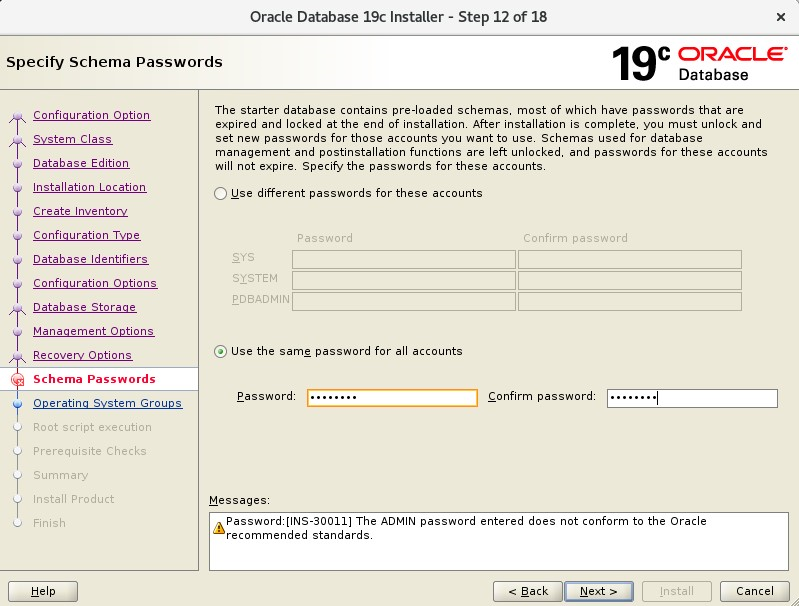Click the PDBADMIN confirm password field
Viewport: 799px width, 606px height.
click(x=630, y=301)
